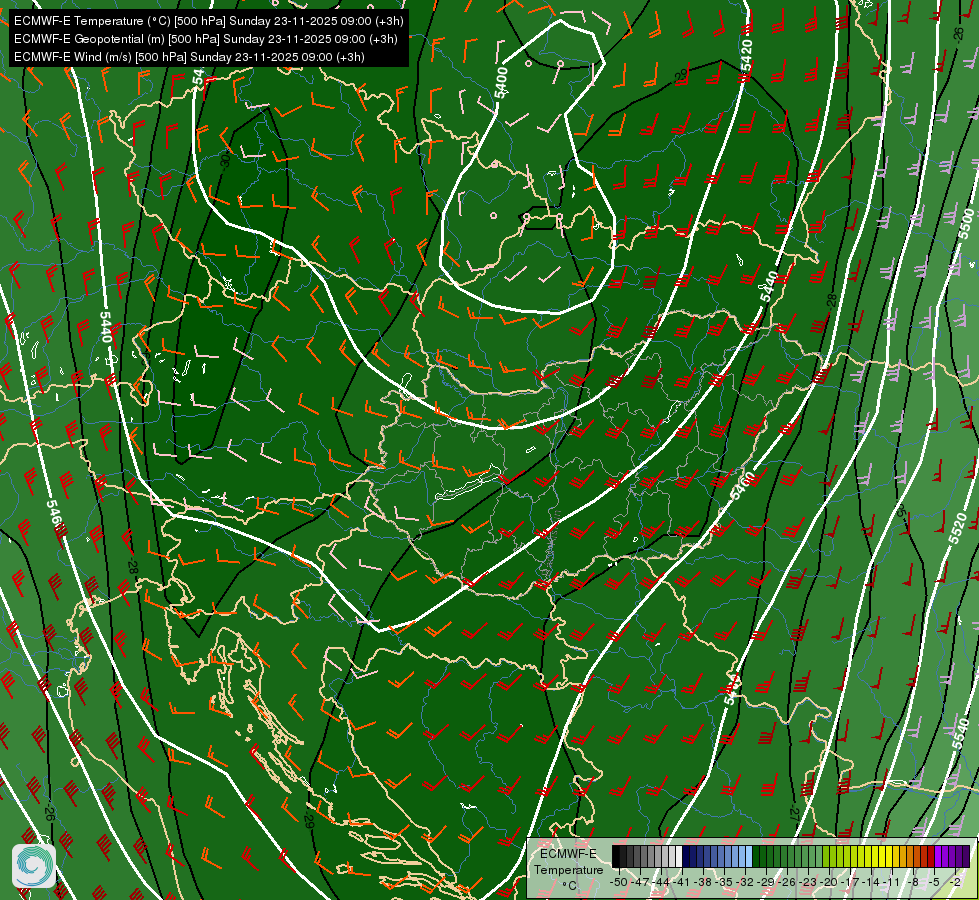Image resolution: width=979 pixels, height=900 pixels.
Task: Click the swirl logo icon
Action: (x=34, y=865)
